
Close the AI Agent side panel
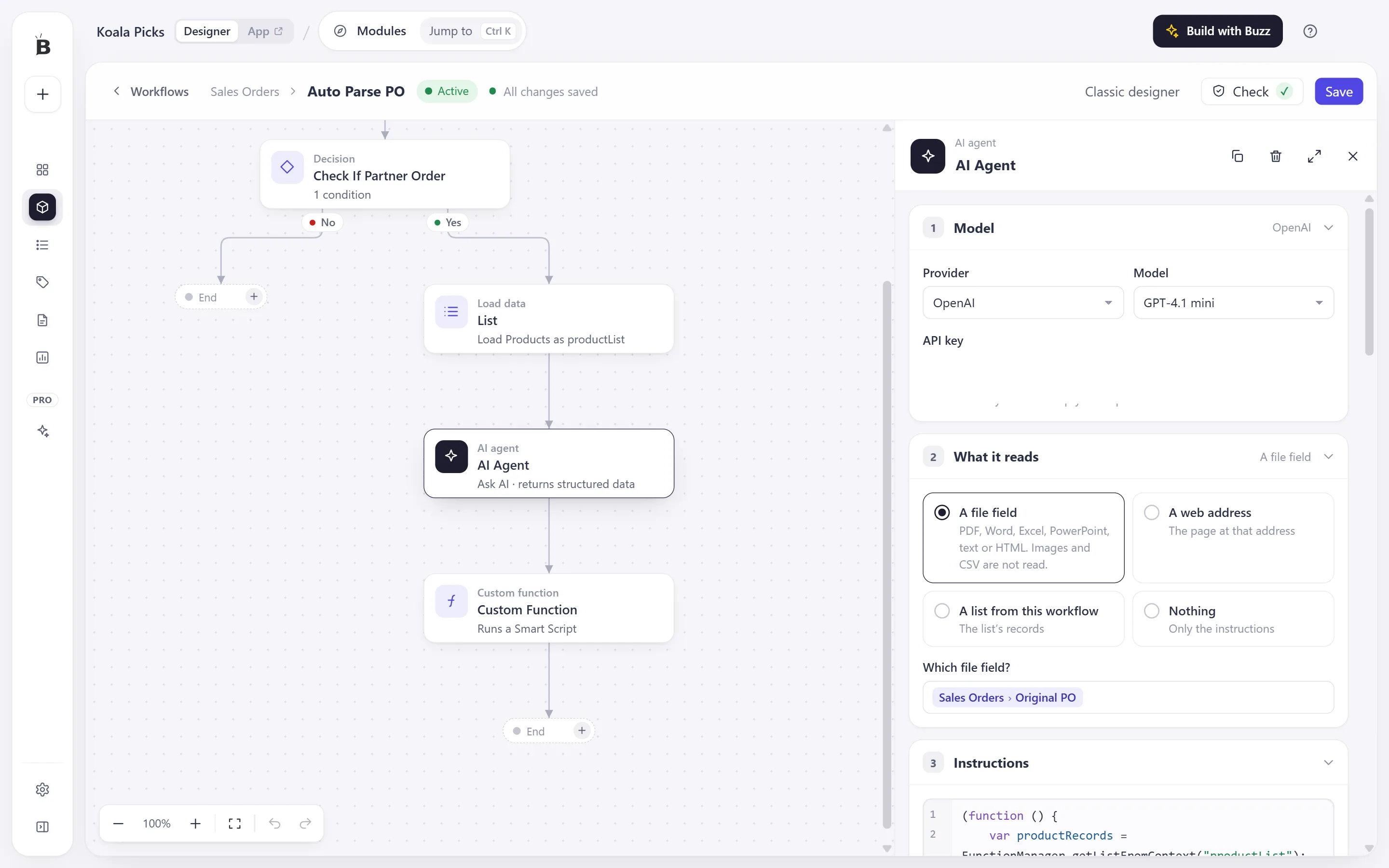tap(1353, 156)
